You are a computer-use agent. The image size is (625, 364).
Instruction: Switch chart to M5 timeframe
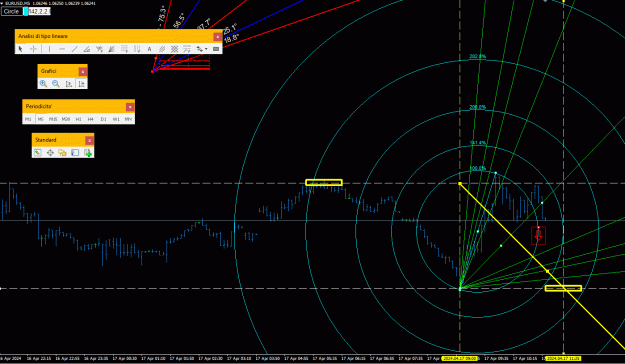pyautogui.click(x=40, y=119)
